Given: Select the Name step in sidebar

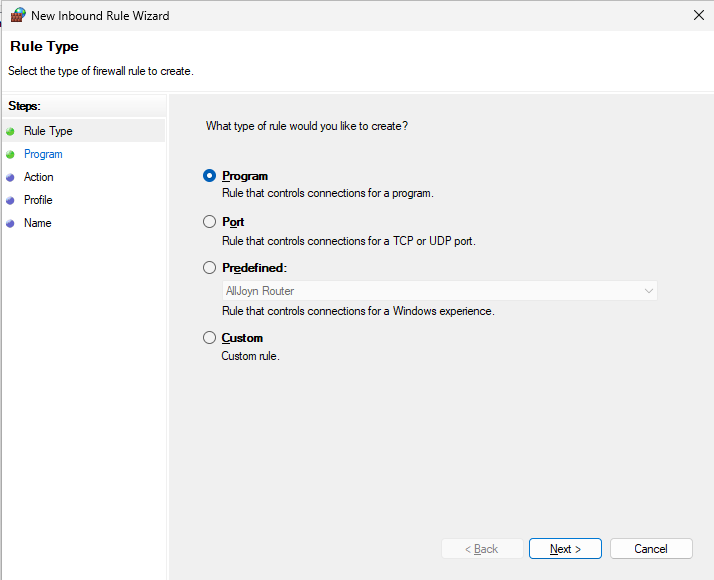Looking at the screenshot, I should pyautogui.click(x=38, y=223).
